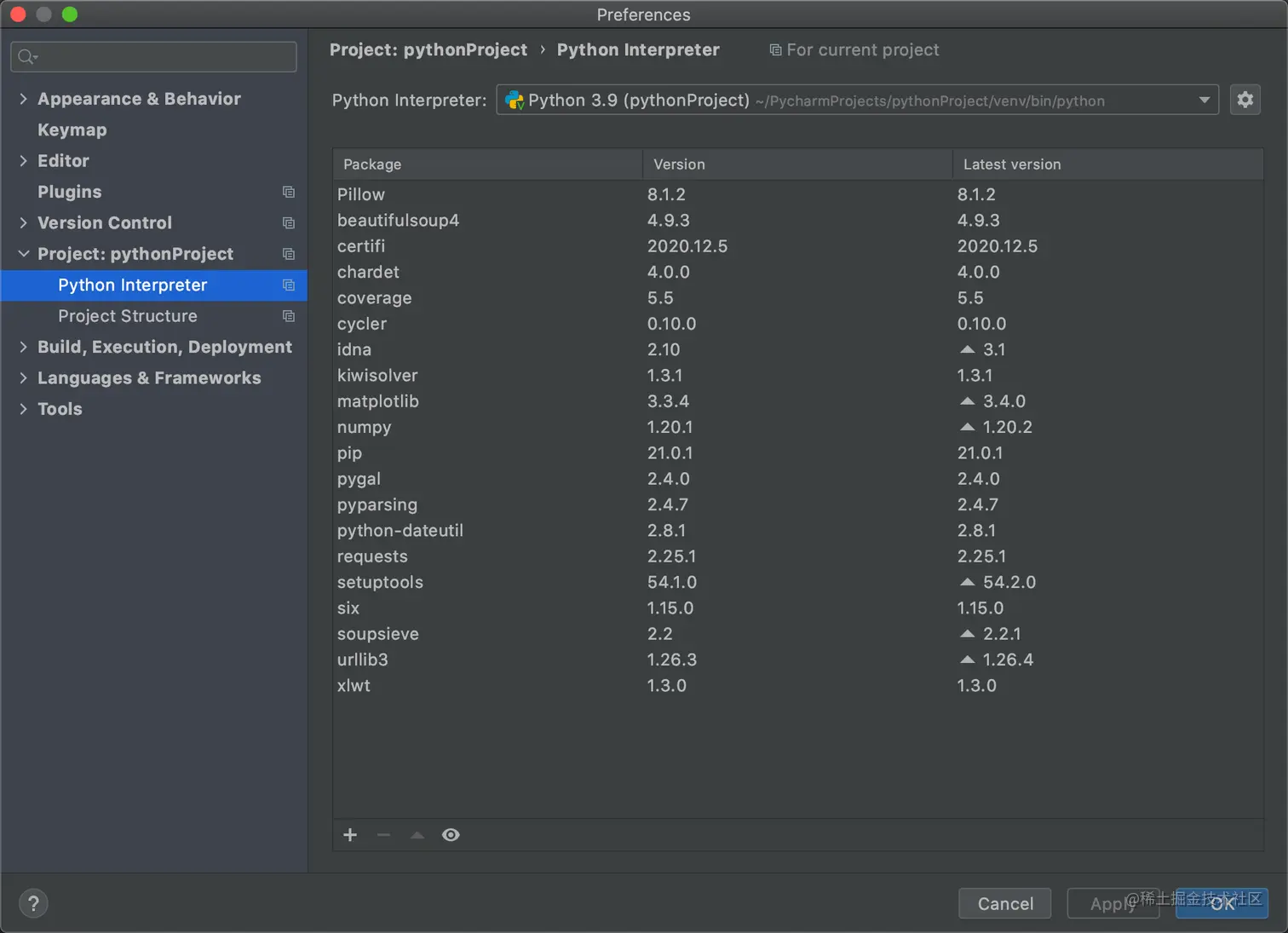Click the magnifier icon in the search field
This screenshot has height=933, width=1288.
(26, 56)
